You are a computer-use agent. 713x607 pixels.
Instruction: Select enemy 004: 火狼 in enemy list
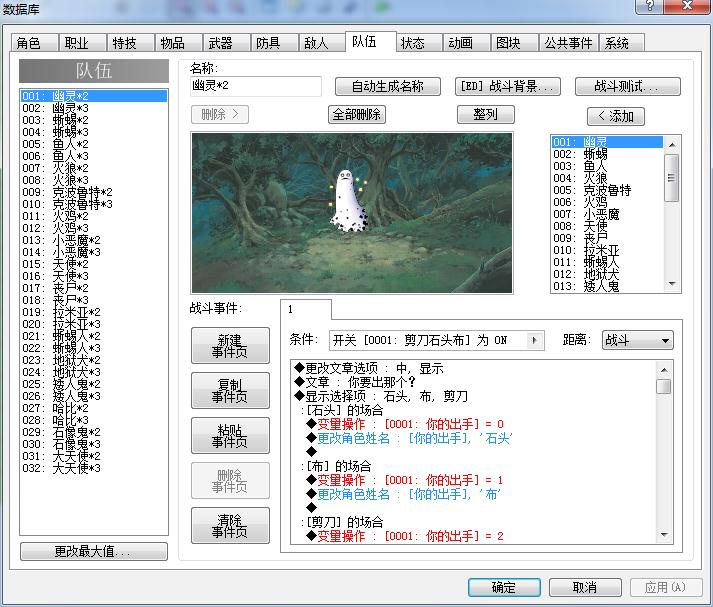pos(607,178)
